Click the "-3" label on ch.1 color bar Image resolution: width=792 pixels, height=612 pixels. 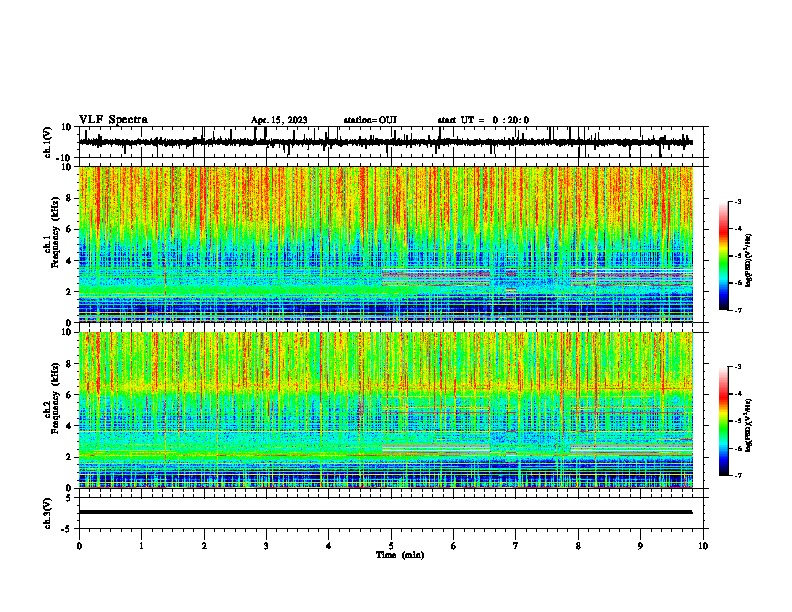coord(737,202)
